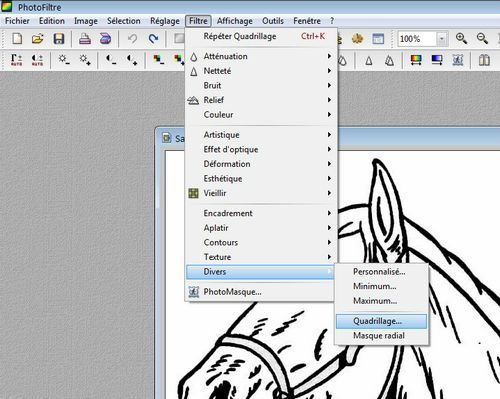500x399 pixels.
Task: Expand the Déformation submenu
Action: [261, 164]
